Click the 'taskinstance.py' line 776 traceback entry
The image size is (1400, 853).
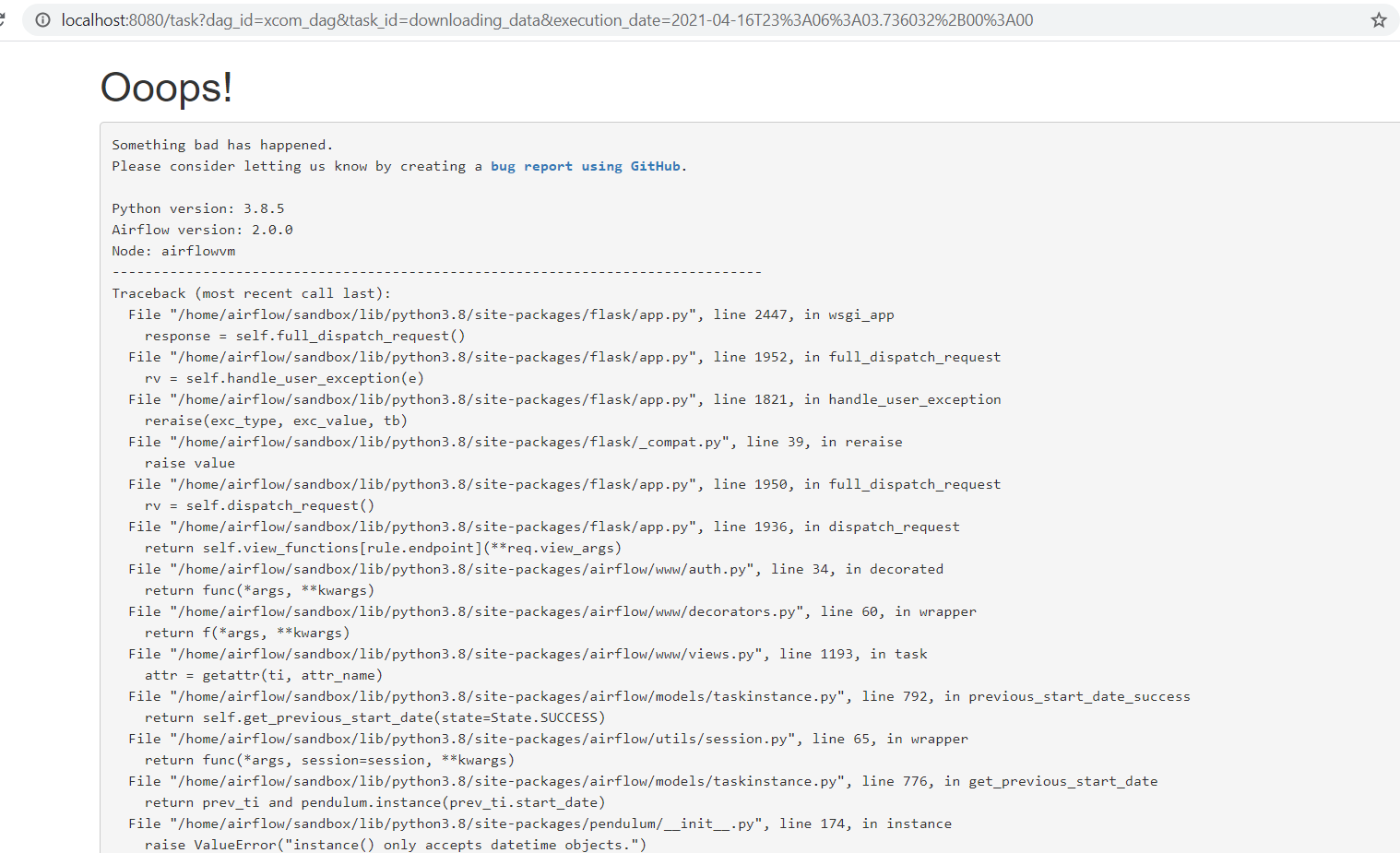click(x=643, y=781)
